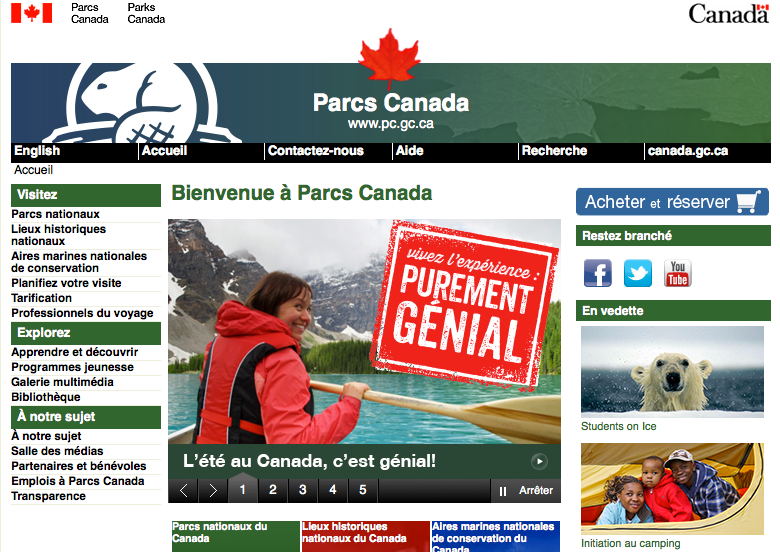Jump to slide 3 in the carousel
780x552 pixels.
pyautogui.click(x=302, y=490)
